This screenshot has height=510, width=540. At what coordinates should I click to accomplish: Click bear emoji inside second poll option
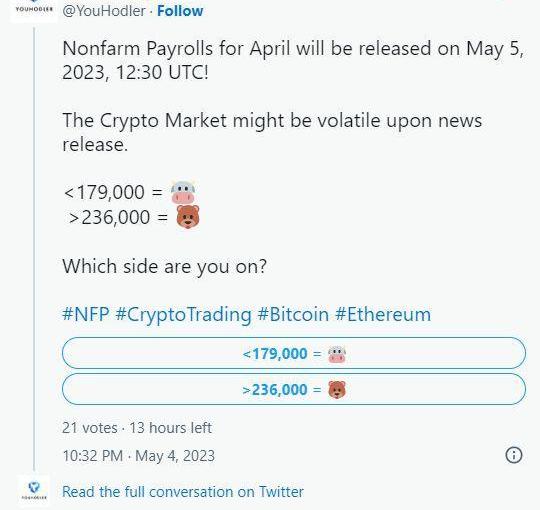tap(336, 390)
